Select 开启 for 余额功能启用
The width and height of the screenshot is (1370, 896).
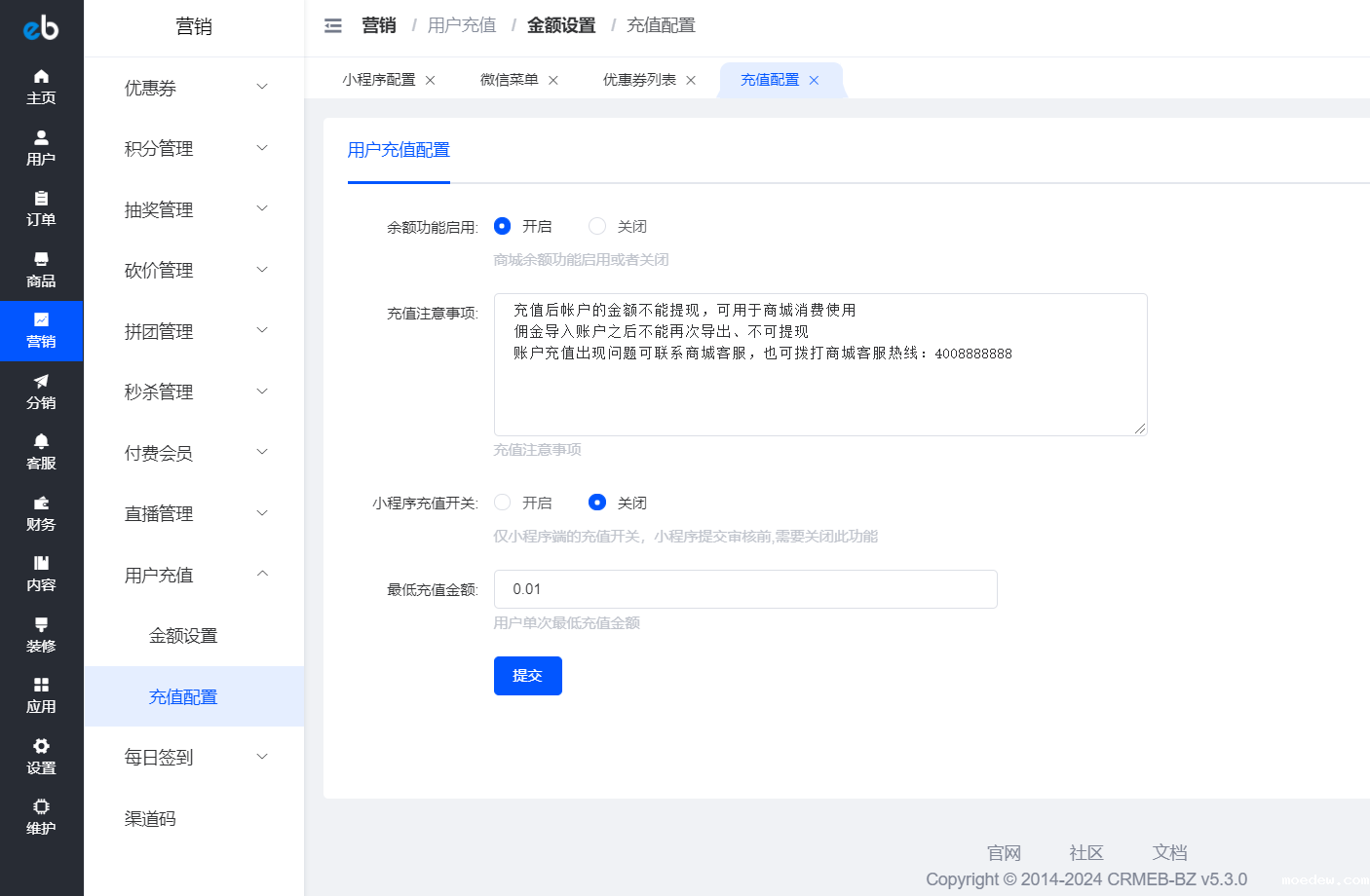tap(503, 226)
